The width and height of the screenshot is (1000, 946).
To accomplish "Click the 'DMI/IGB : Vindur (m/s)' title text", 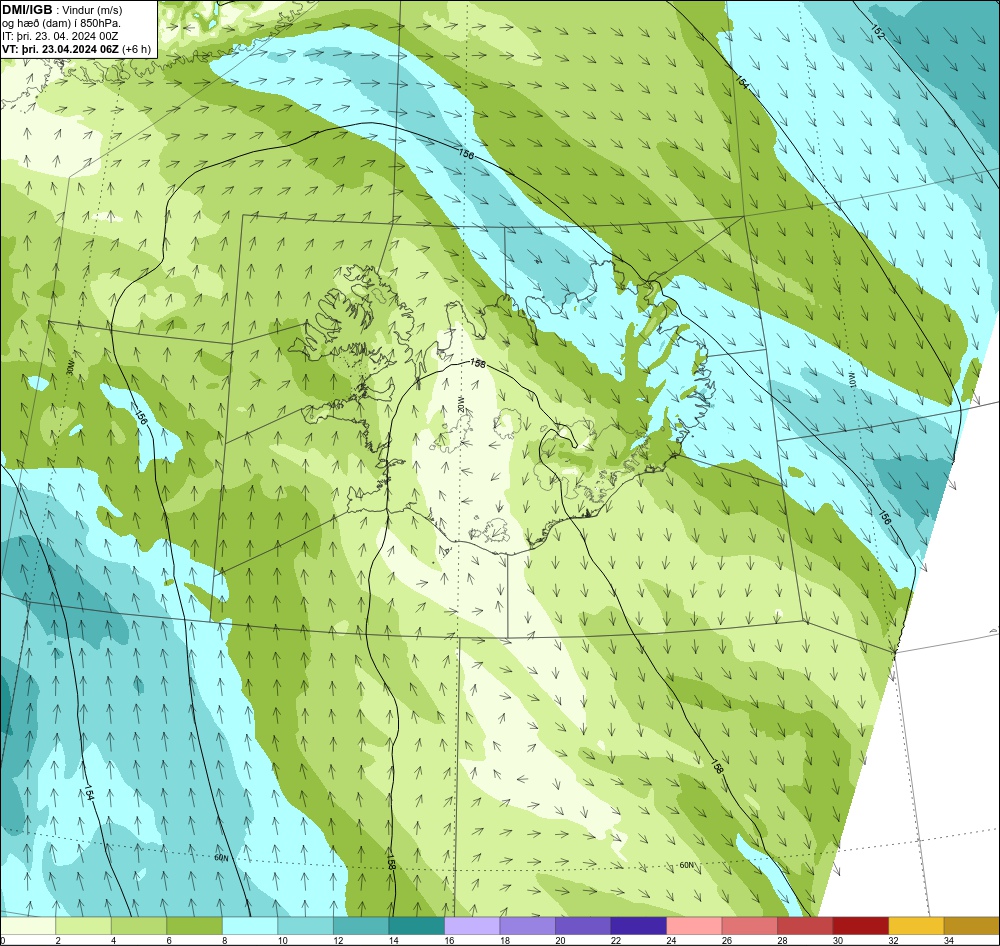I will (62, 10).
